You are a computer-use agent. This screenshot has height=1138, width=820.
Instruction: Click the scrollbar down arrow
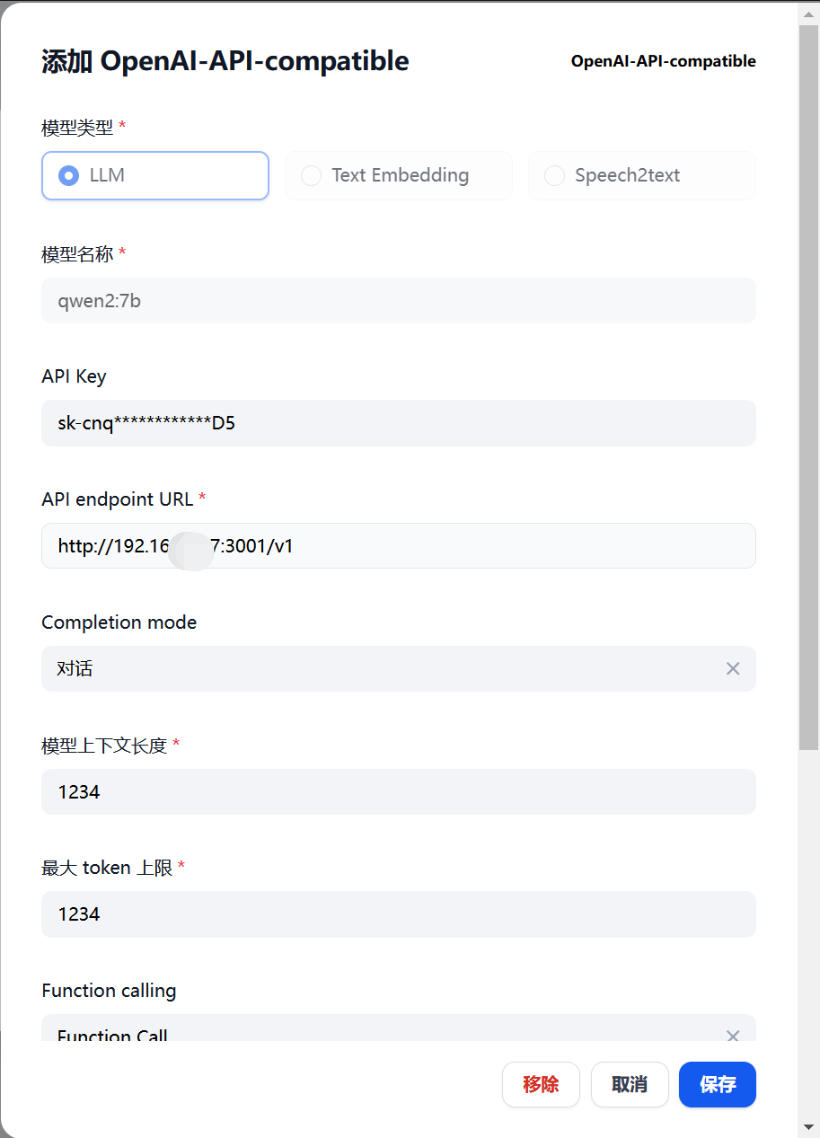(810, 1124)
